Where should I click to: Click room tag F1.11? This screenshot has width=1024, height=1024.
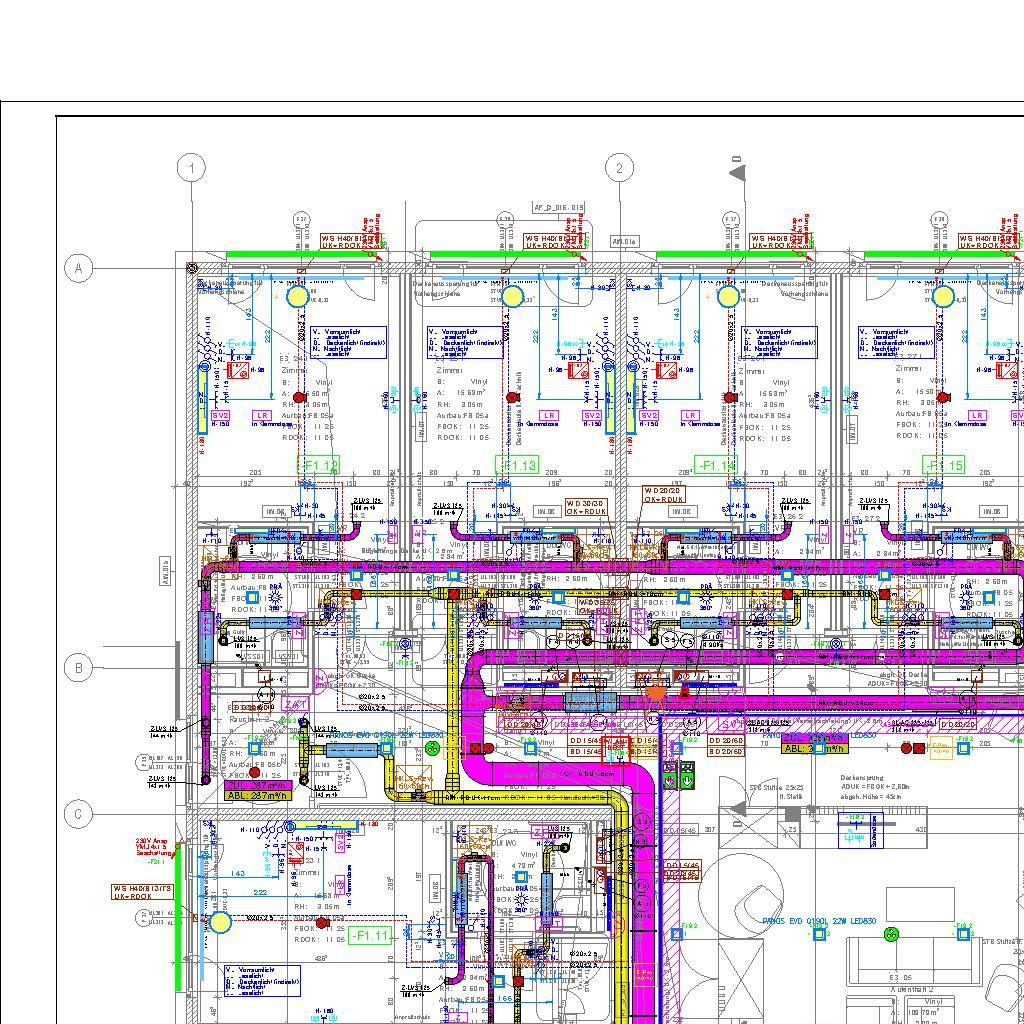tap(369, 935)
